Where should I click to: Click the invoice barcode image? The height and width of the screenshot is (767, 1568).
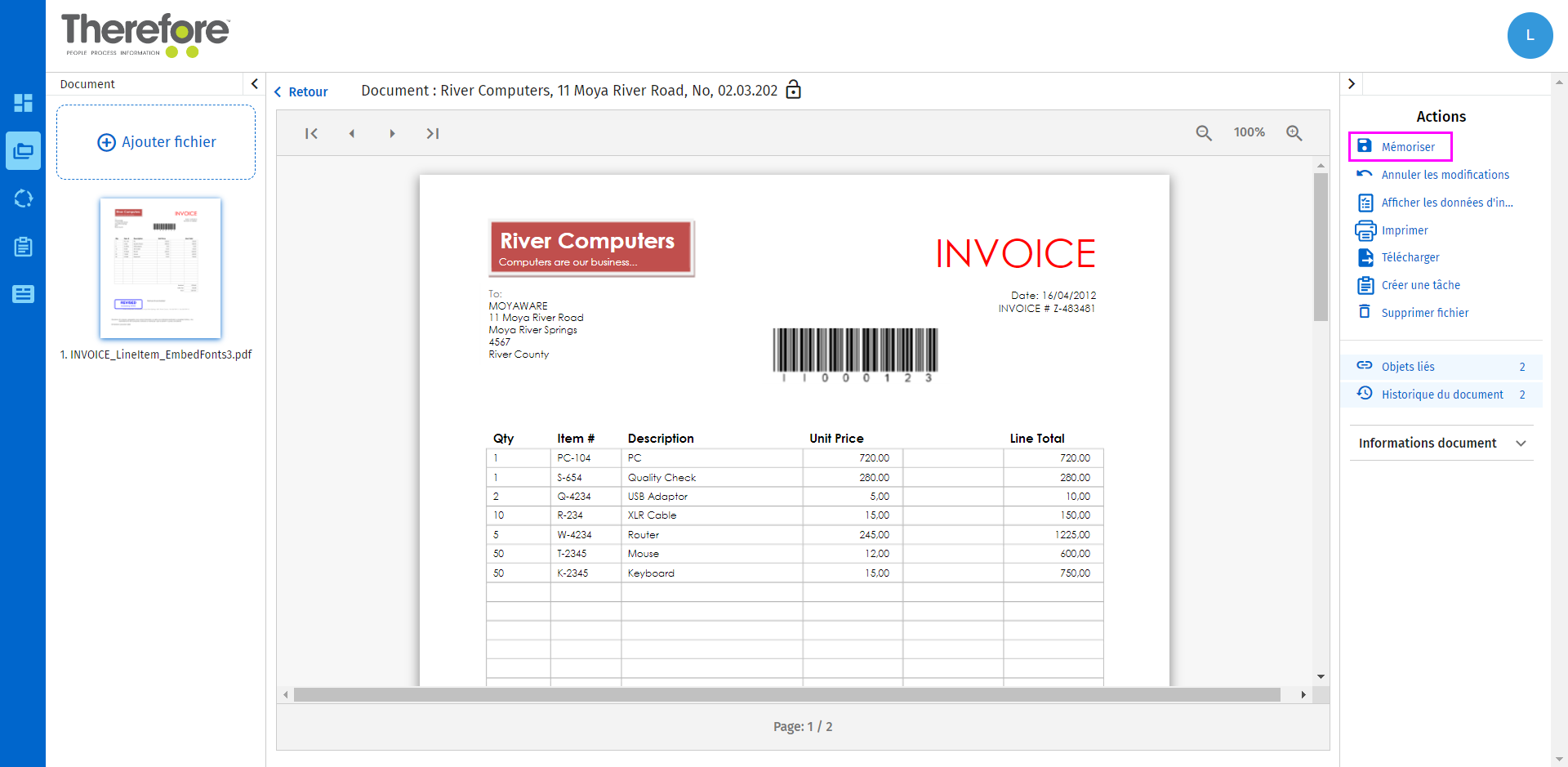[x=855, y=355]
